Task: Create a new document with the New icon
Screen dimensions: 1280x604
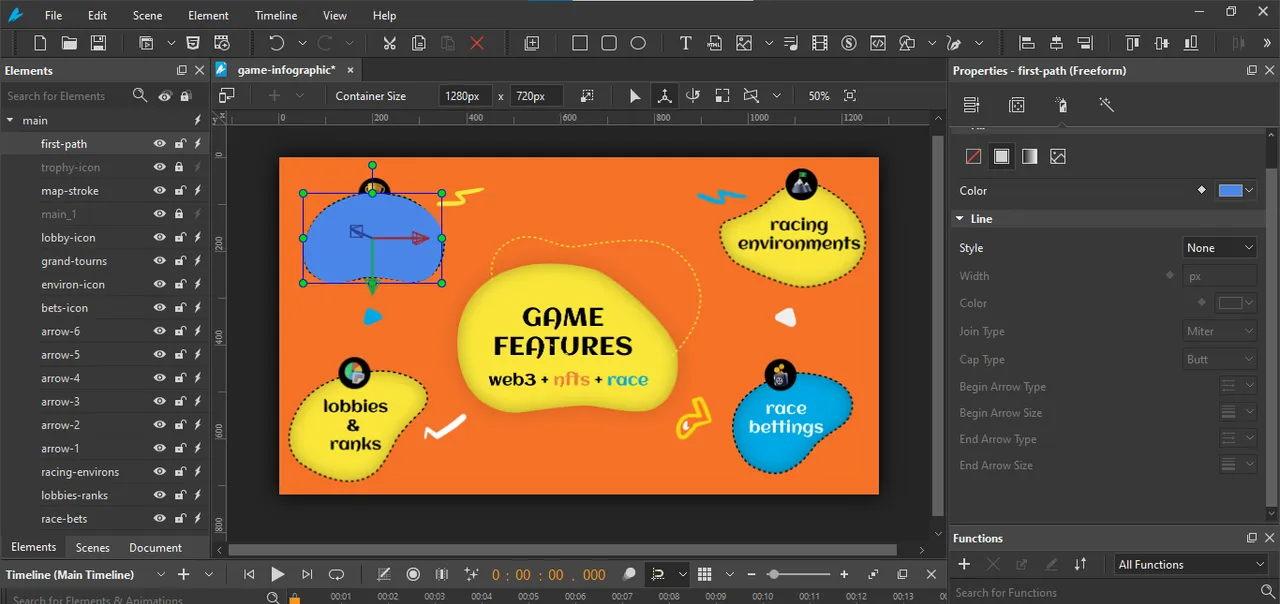Action: click(40, 43)
